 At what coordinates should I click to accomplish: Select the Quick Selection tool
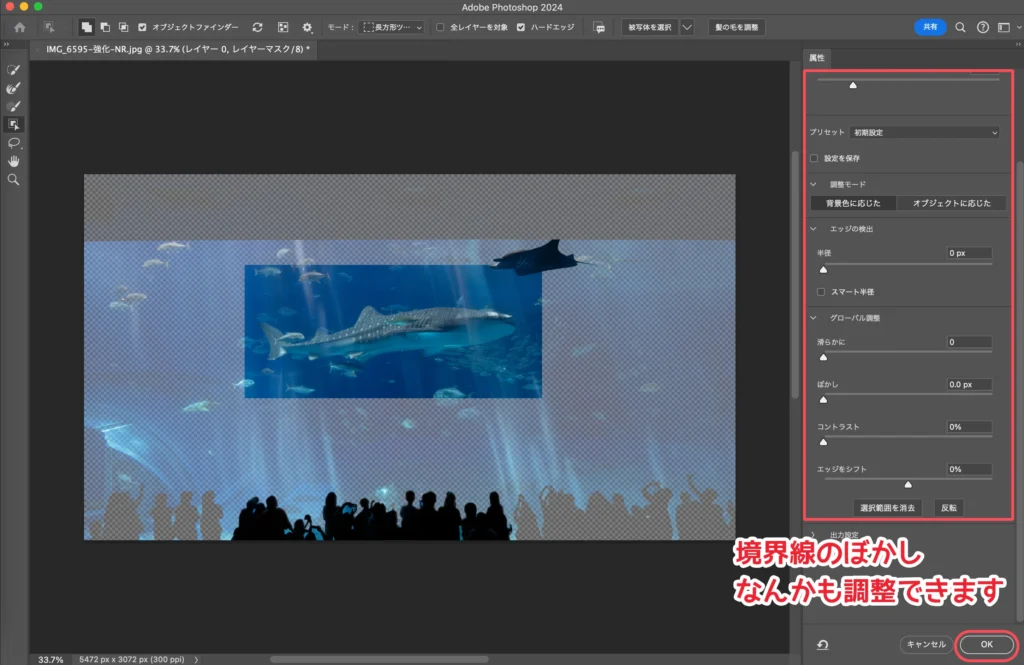pos(14,70)
